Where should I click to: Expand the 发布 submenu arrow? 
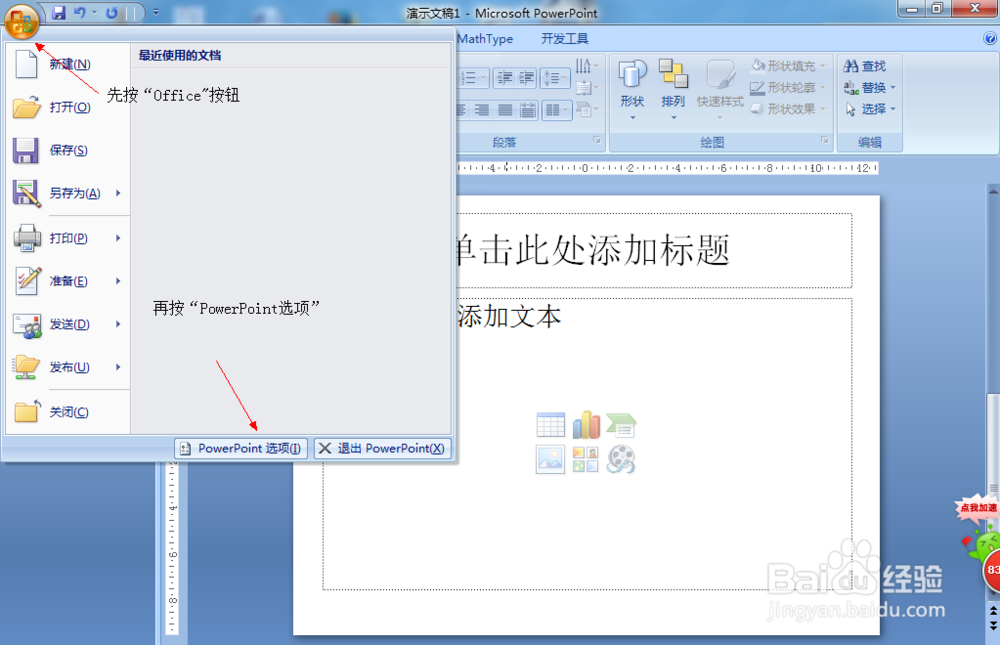tap(118, 367)
